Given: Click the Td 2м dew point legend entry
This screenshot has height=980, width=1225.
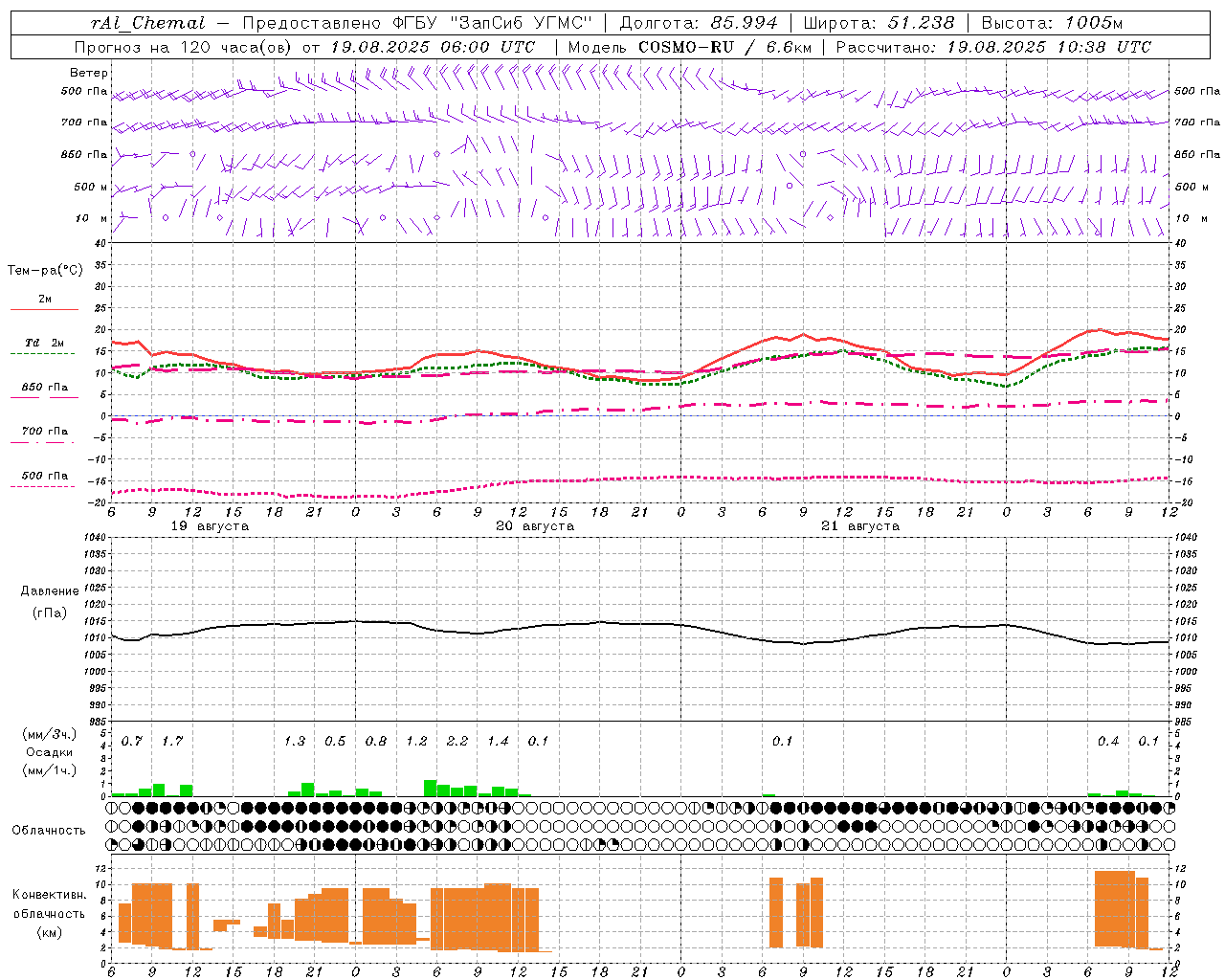Looking at the screenshot, I should click(x=44, y=343).
